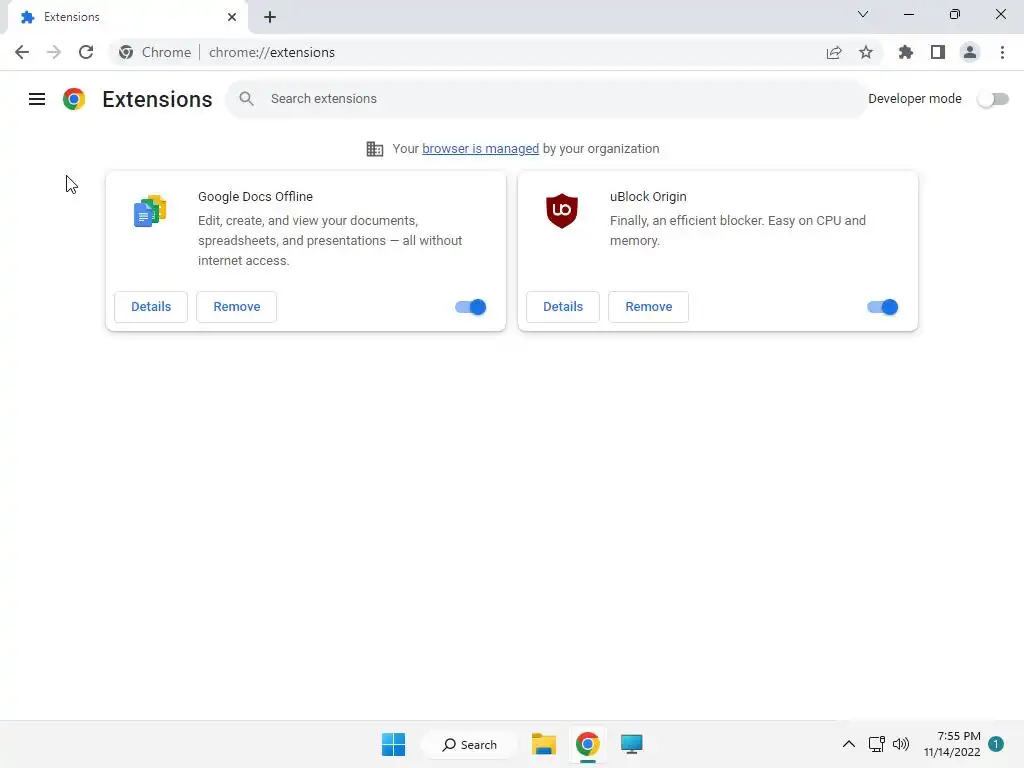Follow the 'browser is managed' link
This screenshot has width=1024, height=768.
[481, 149]
